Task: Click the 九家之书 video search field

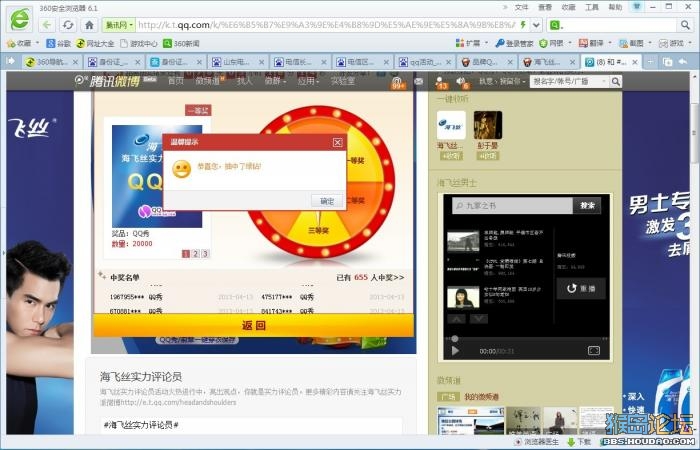Action: click(x=512, y=205)
